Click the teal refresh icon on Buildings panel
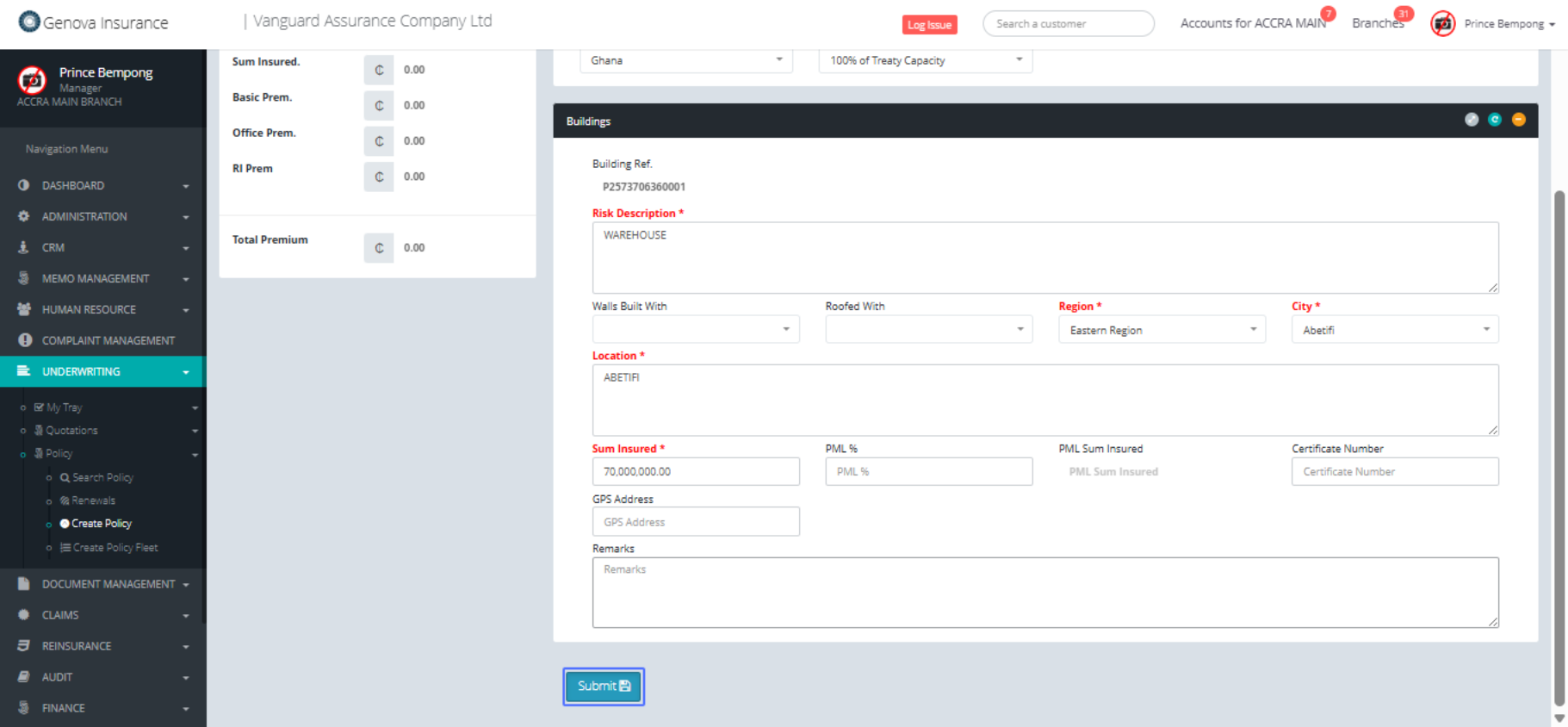This screenshot has height=727, width=1568. [x=1495, y=120]
